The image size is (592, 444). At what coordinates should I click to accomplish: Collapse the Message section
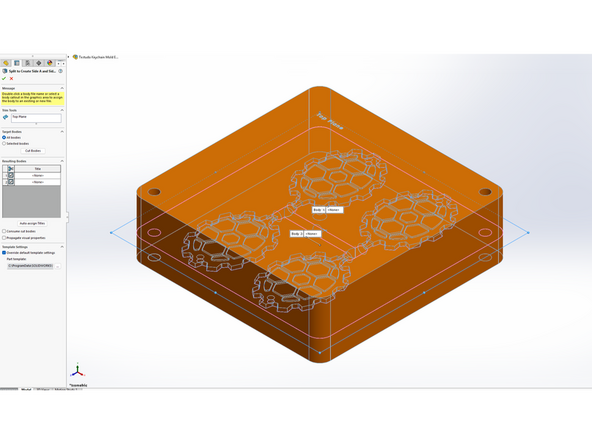[x=62, y=88]
